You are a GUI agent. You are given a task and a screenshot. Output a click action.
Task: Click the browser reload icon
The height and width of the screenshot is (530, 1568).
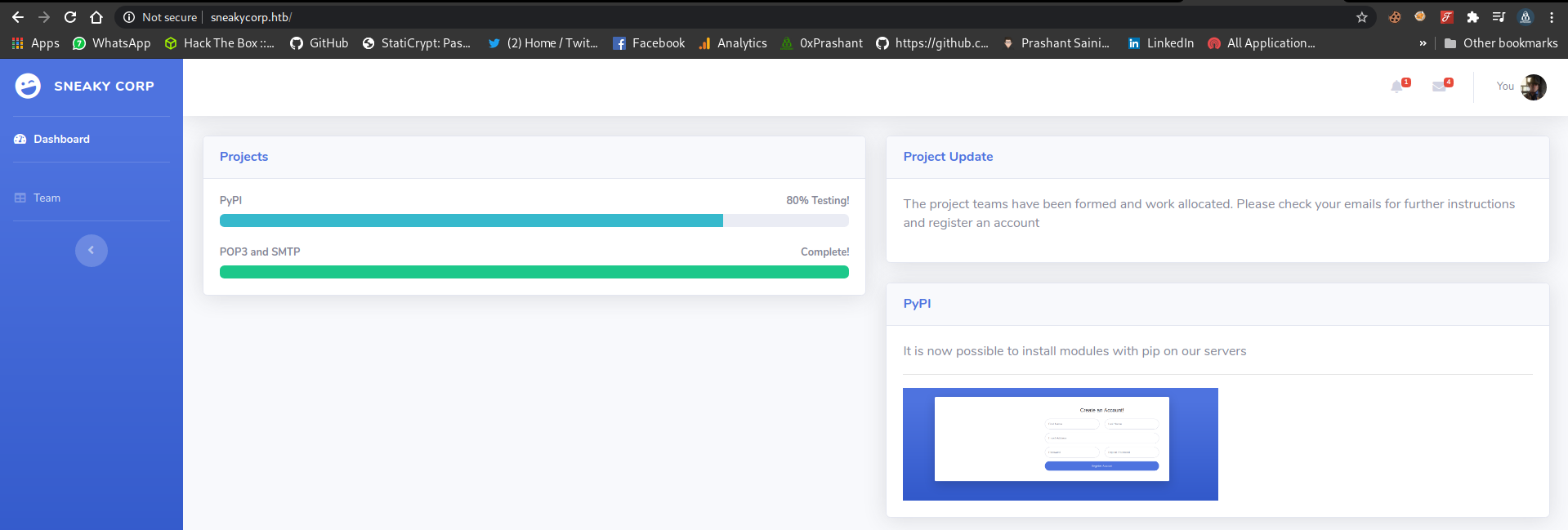tap(70, 17)
